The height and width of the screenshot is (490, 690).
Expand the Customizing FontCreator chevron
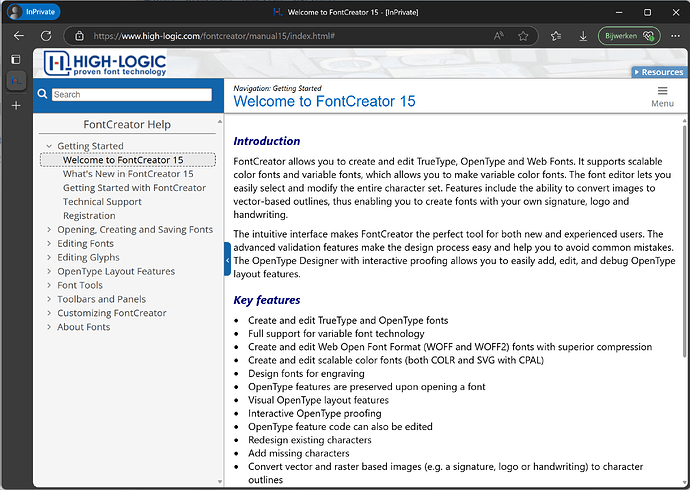(x=49, y=313)
